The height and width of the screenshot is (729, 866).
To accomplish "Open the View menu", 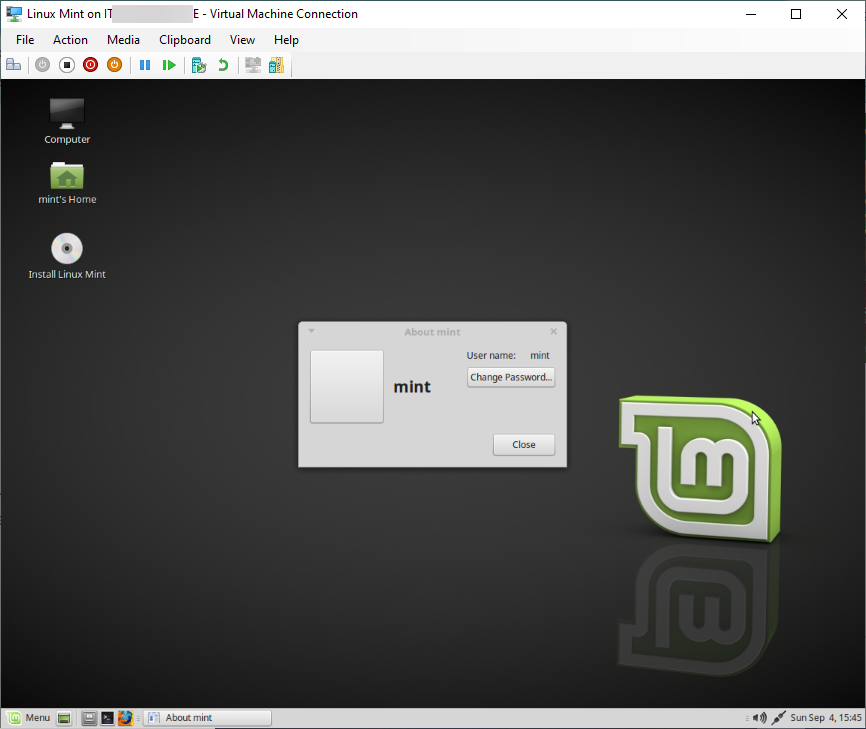I will (x=242, y=40).
